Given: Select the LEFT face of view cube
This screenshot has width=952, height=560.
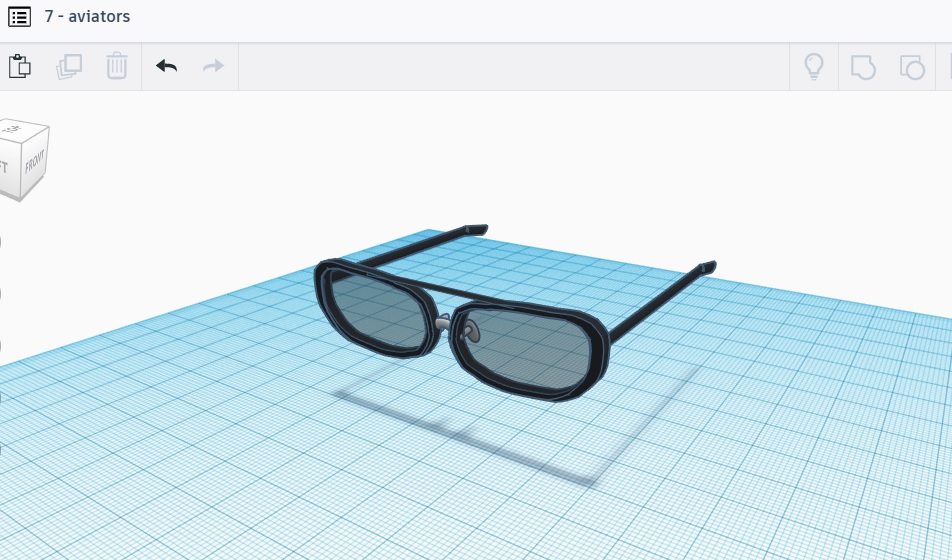Looking at the screenshot, I should pyautogui.click(x=4, y=168).
